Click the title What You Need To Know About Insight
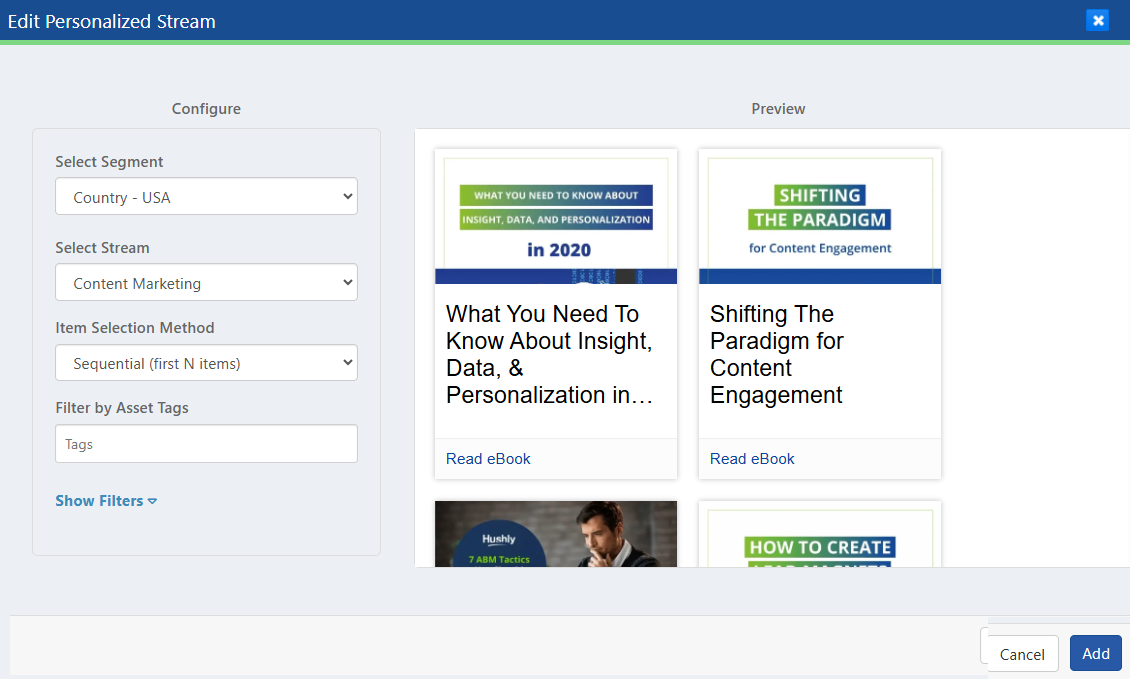The height and width of the screenshot is (679, 1130). click(x=549, y=354)
